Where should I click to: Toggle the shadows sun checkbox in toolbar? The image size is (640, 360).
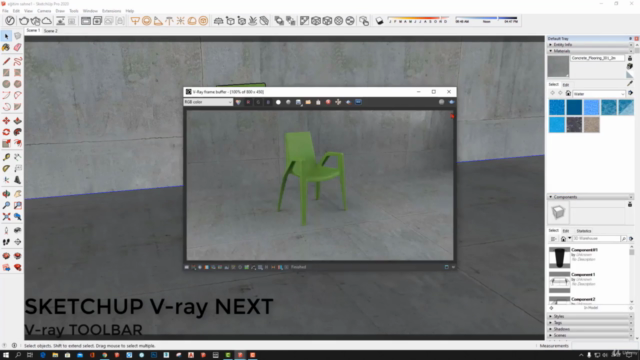click(x=380, y=21)
